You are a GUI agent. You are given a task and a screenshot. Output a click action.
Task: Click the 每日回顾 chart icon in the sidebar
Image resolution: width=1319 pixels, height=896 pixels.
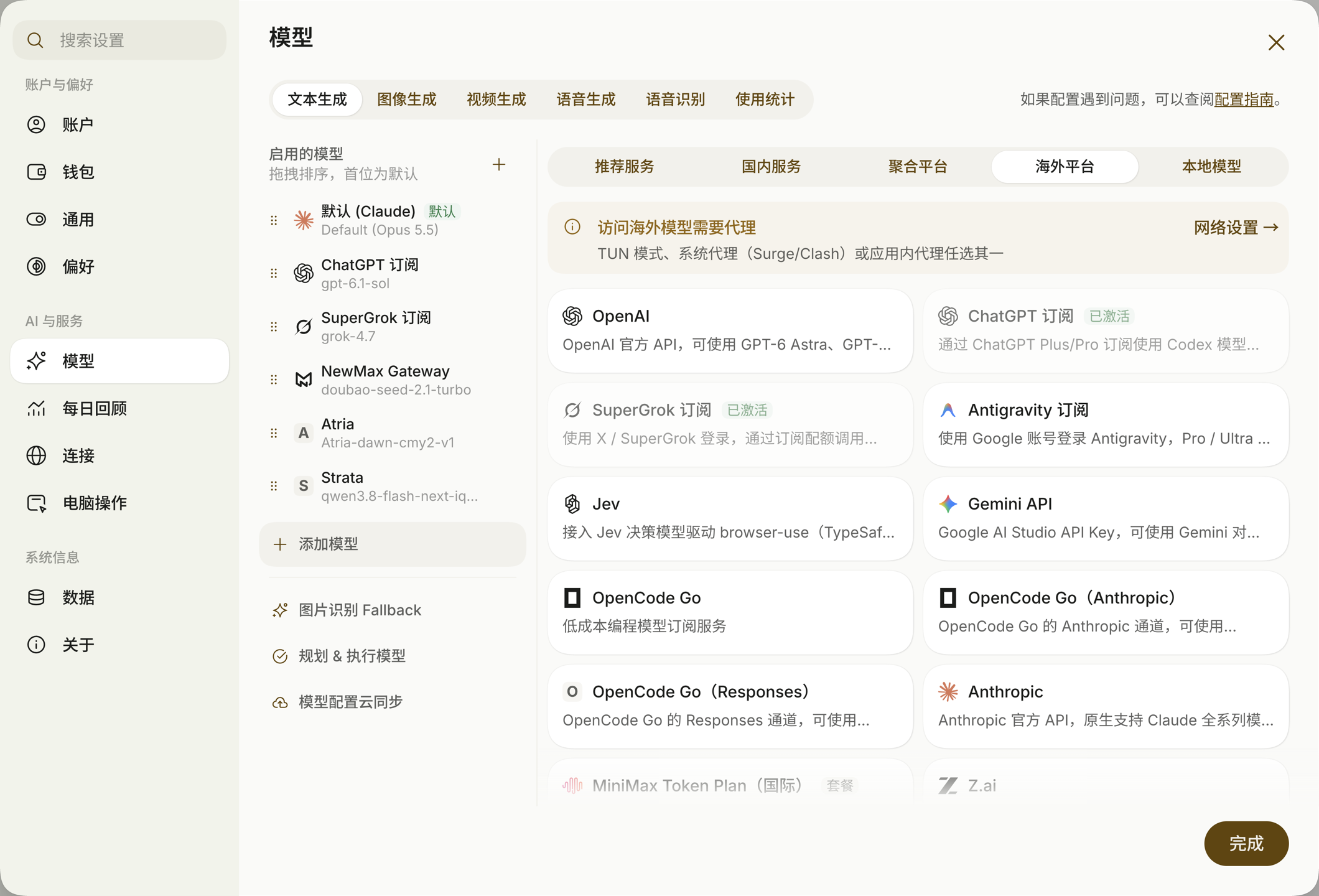36,408
